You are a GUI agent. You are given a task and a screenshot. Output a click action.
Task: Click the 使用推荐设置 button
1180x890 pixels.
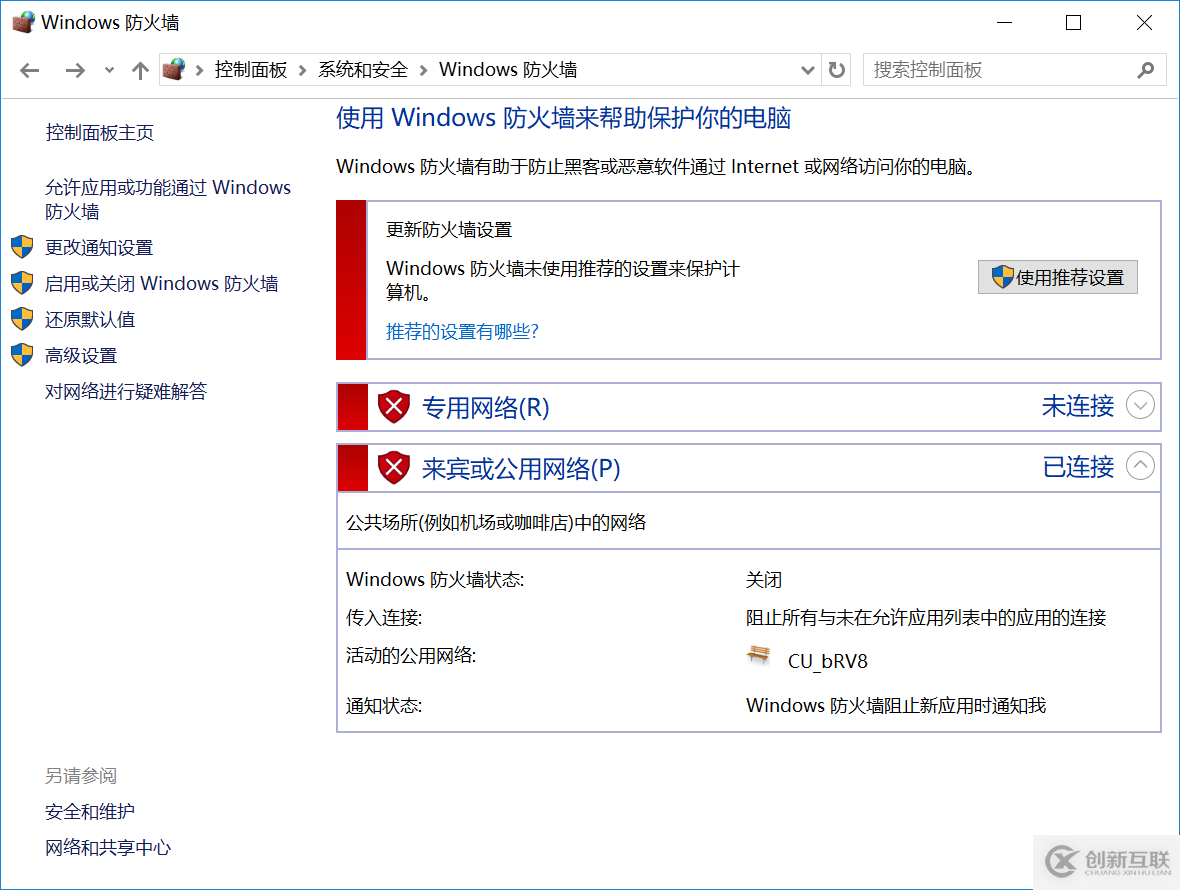point(1057,277)
